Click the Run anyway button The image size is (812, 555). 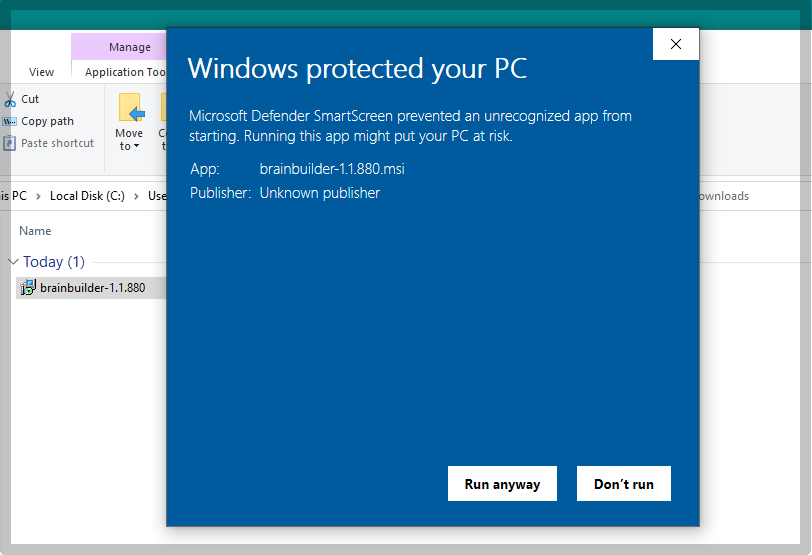coord(502,484)
